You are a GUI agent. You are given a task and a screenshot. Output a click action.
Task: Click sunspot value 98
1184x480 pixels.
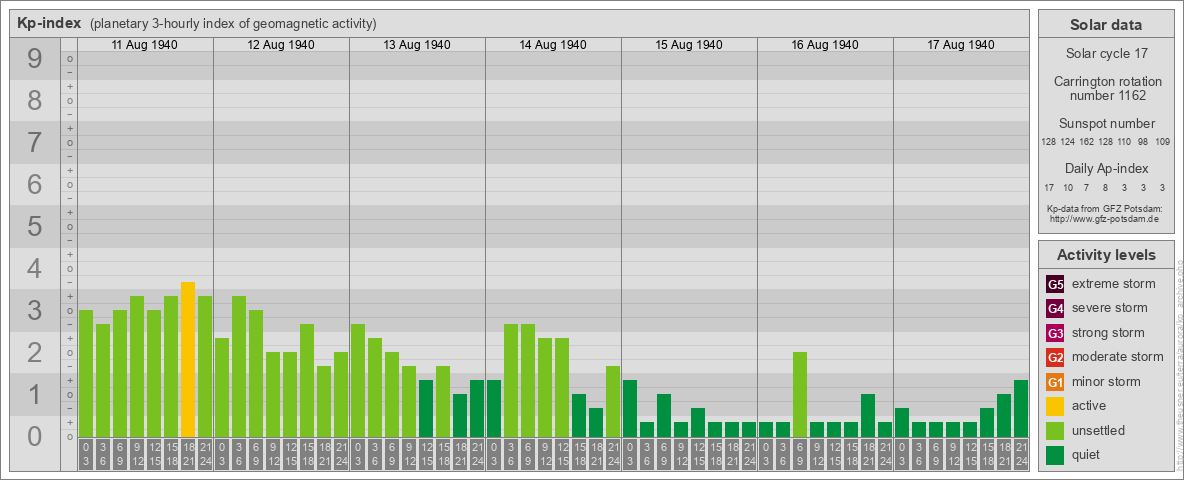1143,142
